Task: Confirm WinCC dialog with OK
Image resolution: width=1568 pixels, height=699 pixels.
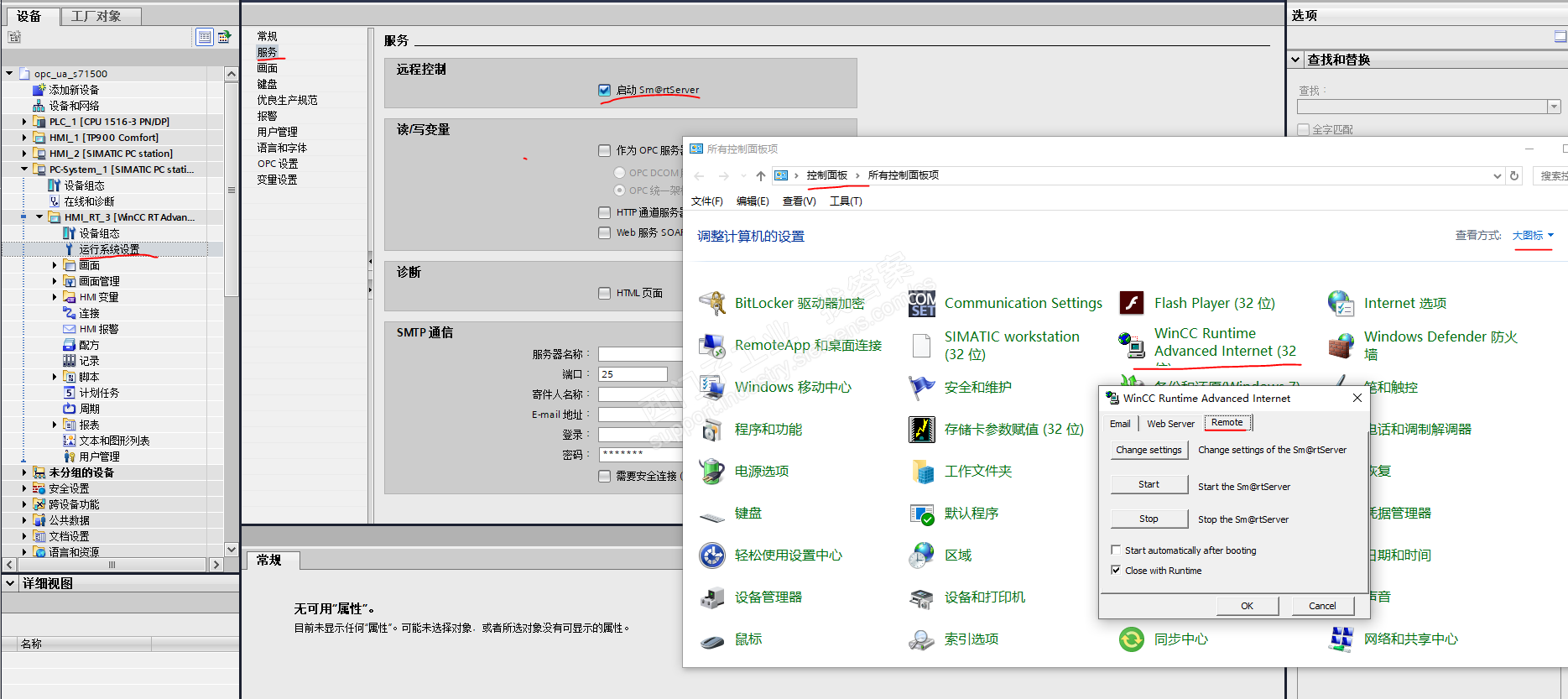Action: pos(1247,606)
